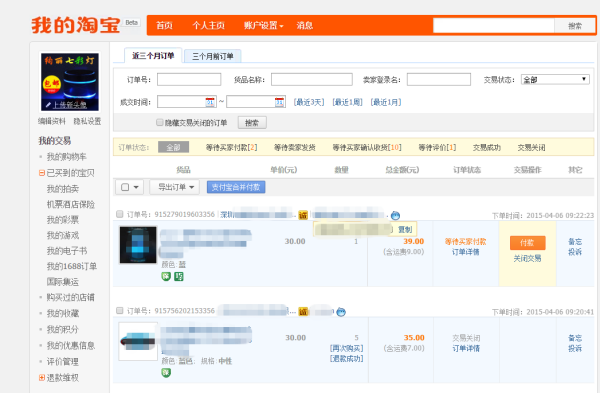Screen dimensions: 600x393
Task: Open 我的1688订单 in sidebar
Action: 72,266
